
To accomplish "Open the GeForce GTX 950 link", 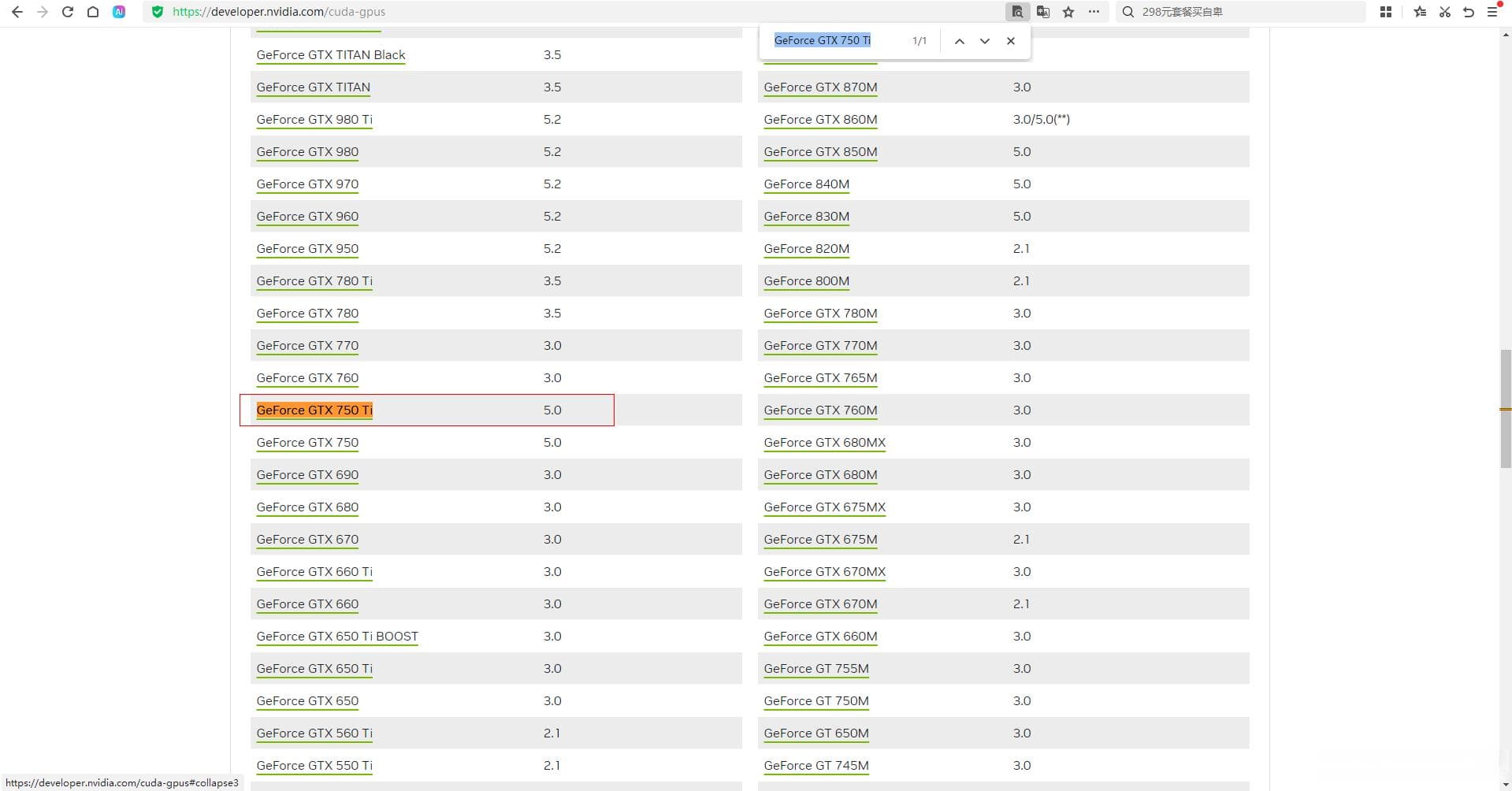I will pos(307,248).
